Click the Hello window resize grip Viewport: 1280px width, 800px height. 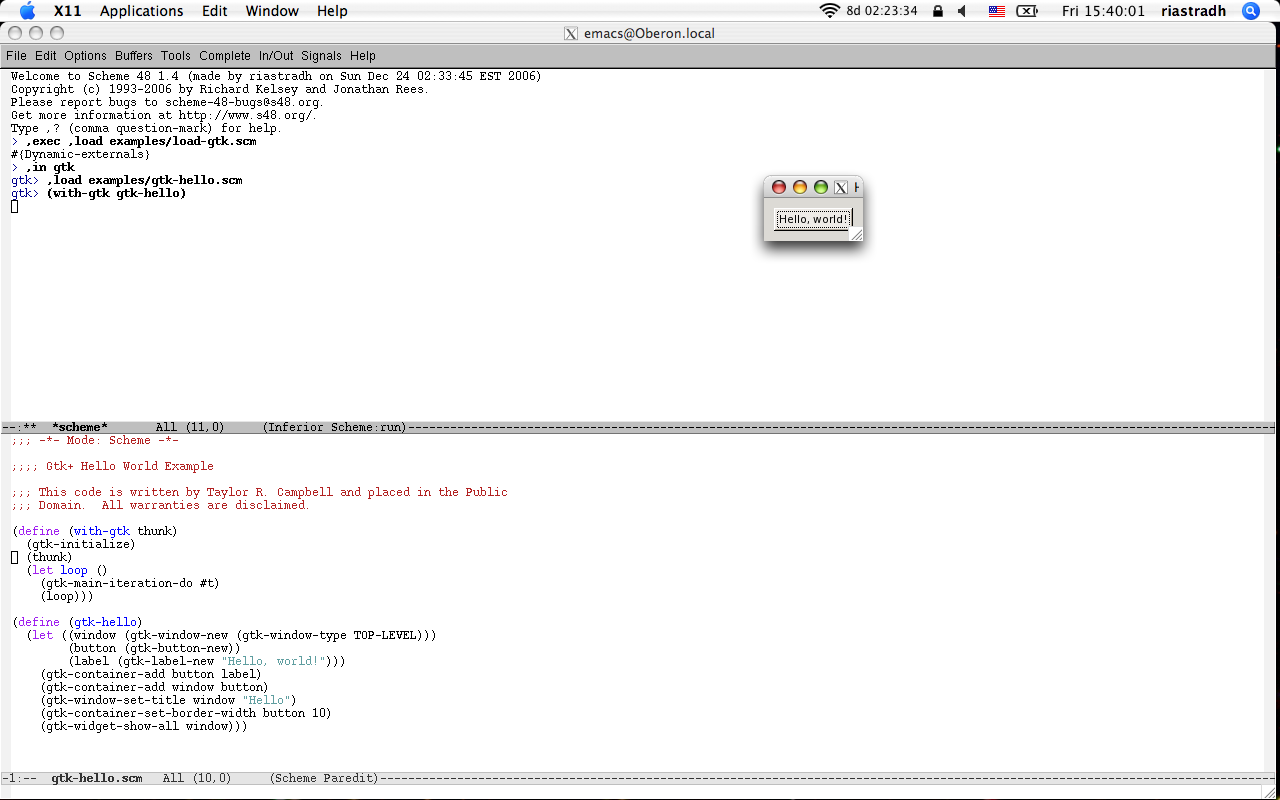point(856,234)
